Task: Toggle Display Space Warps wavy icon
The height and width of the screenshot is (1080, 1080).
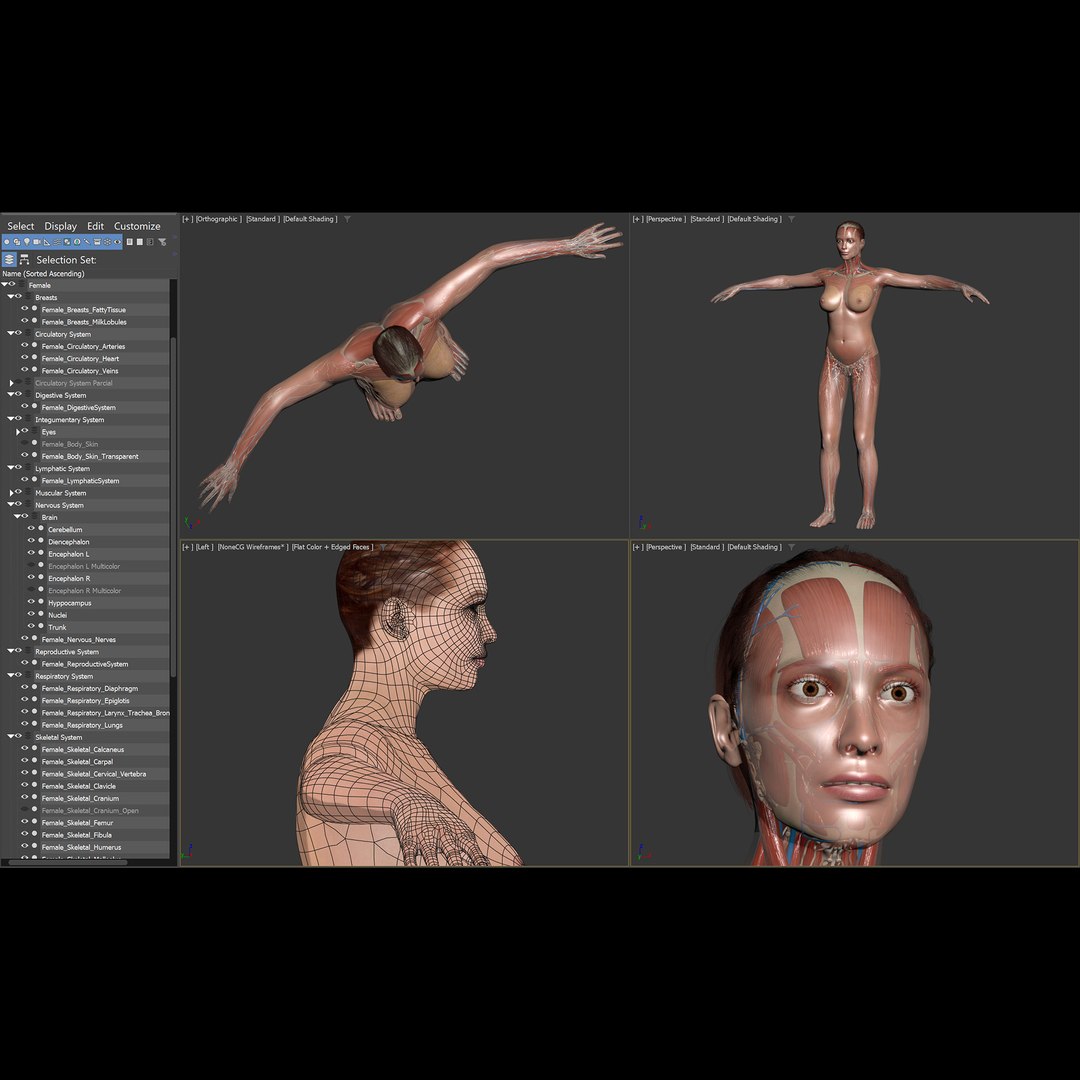Action: coord(57,242)
